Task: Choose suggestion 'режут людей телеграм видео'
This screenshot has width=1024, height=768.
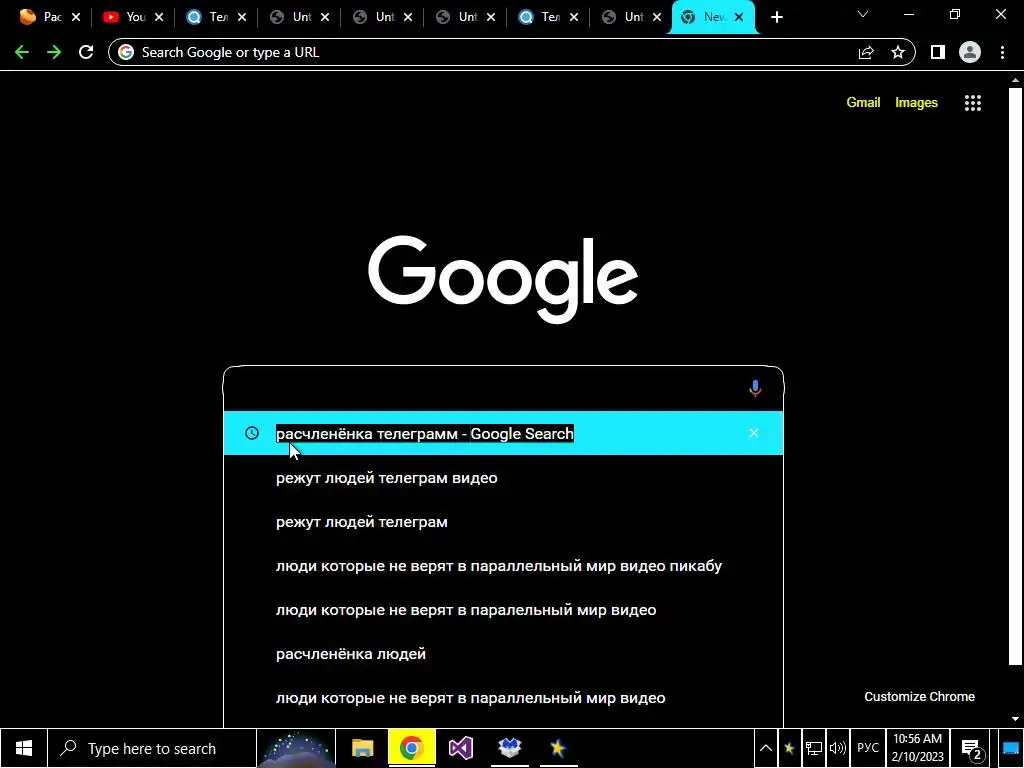Action: click(503, 478)
